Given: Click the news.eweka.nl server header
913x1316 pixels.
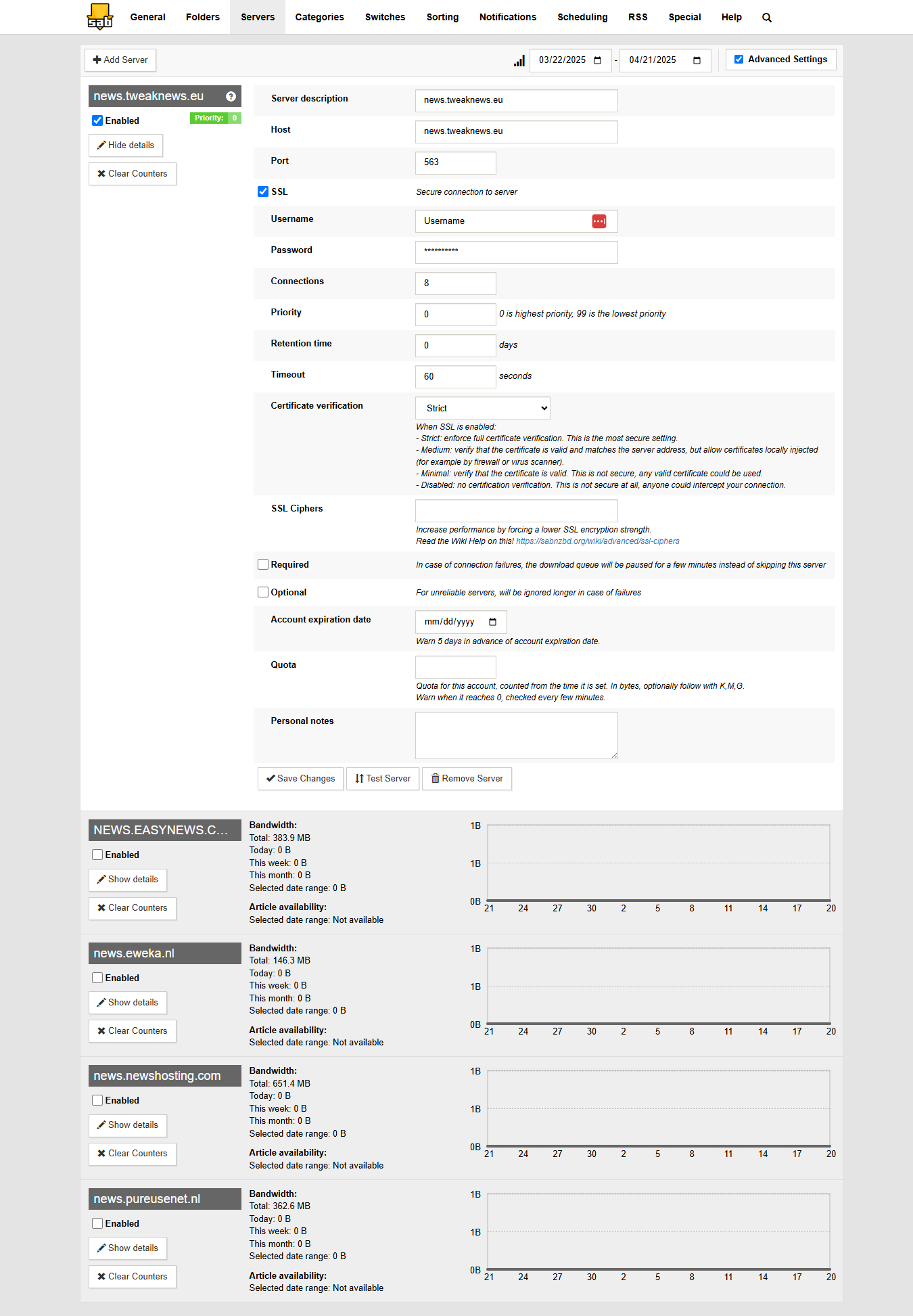Looking at the screenshot, I should pyautogui.click(x=165, y=953).
